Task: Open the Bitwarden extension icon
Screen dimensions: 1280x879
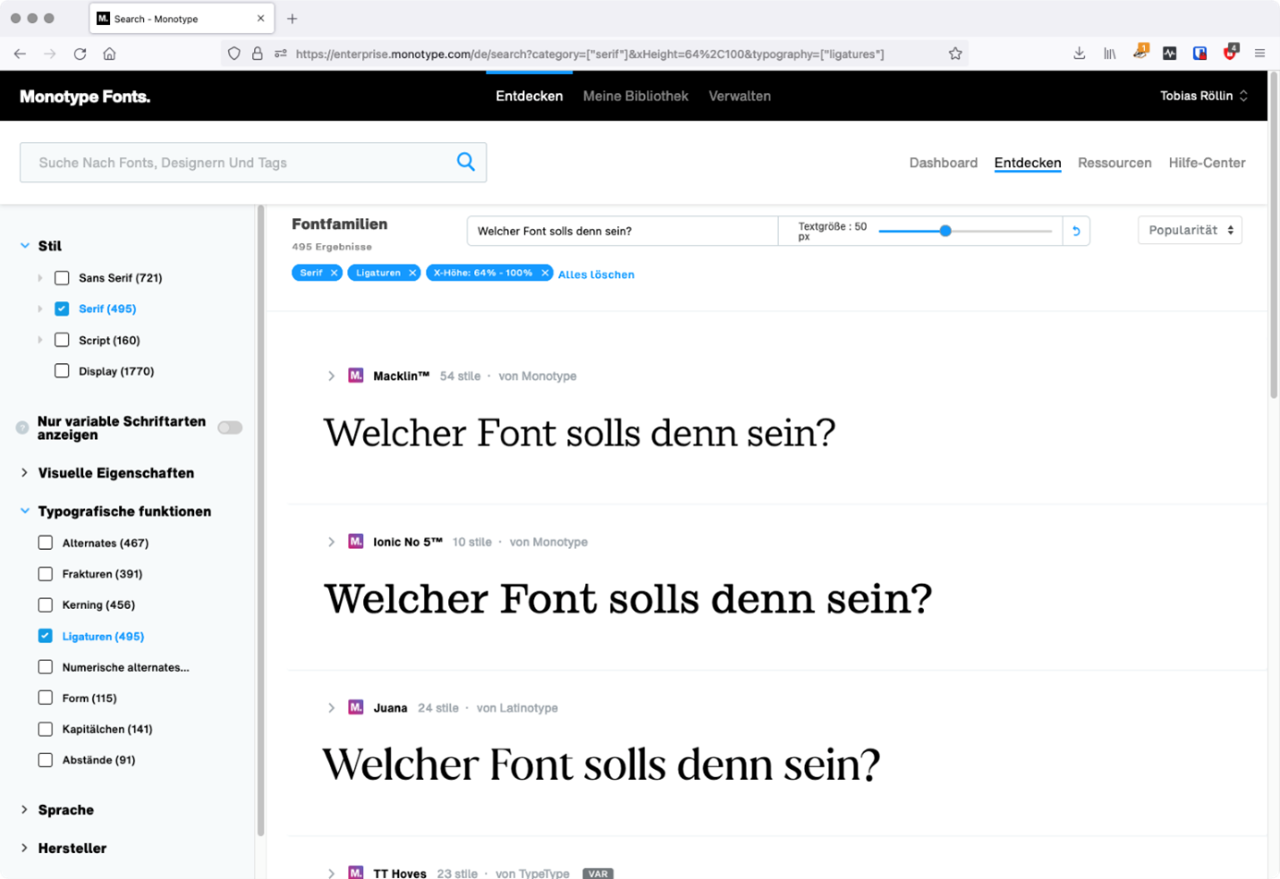Action: pos(1200,54)
